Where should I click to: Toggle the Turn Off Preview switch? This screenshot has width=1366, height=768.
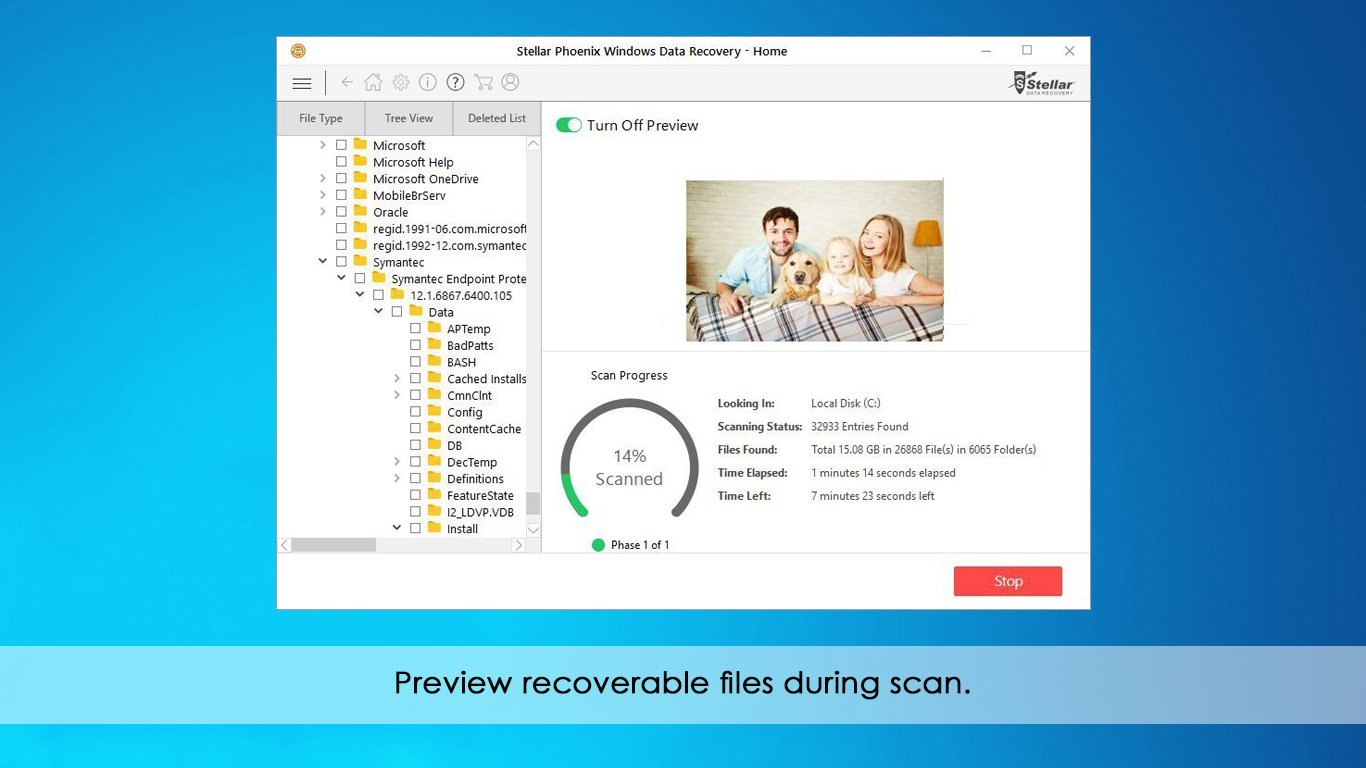pos(569,125)
